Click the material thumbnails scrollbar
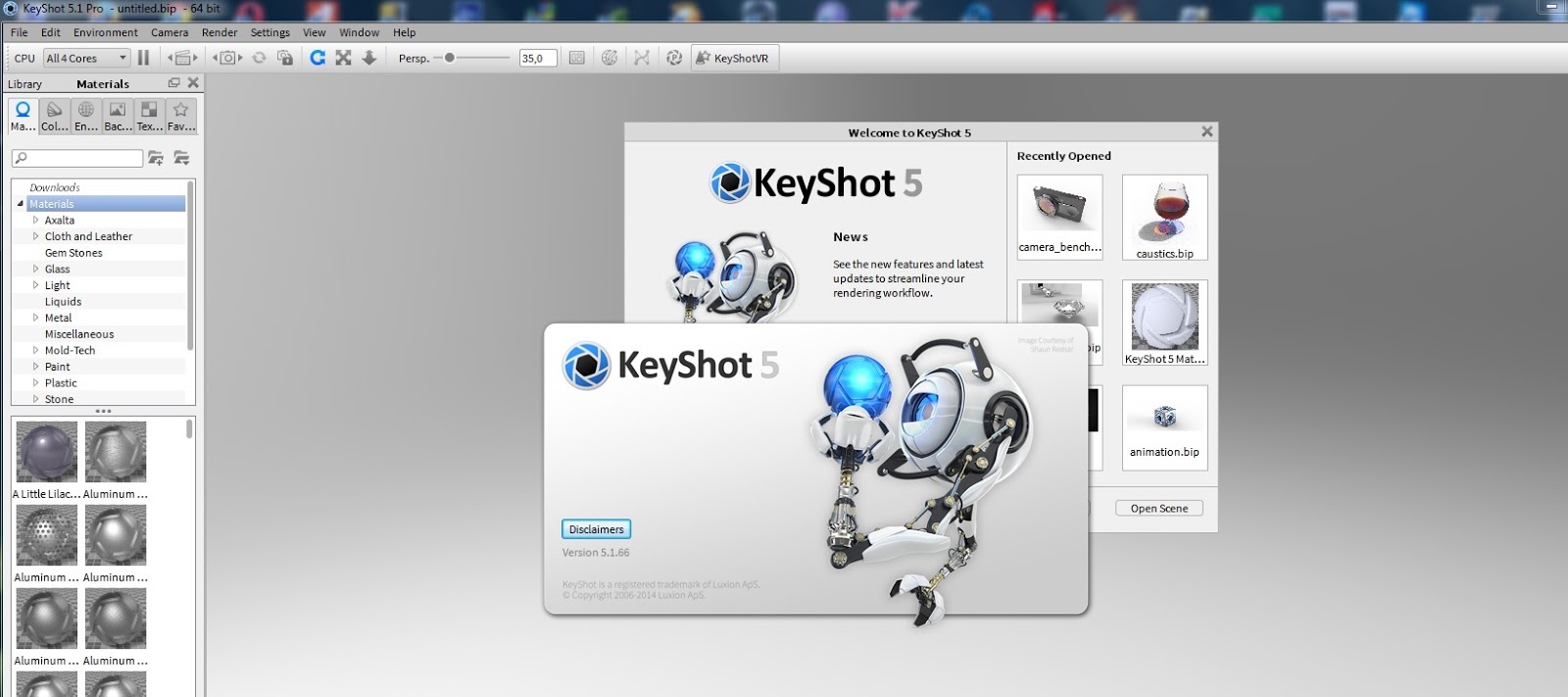Viewport: 1568px width, 697px height. pyautogui.click(x=189, y=429)
